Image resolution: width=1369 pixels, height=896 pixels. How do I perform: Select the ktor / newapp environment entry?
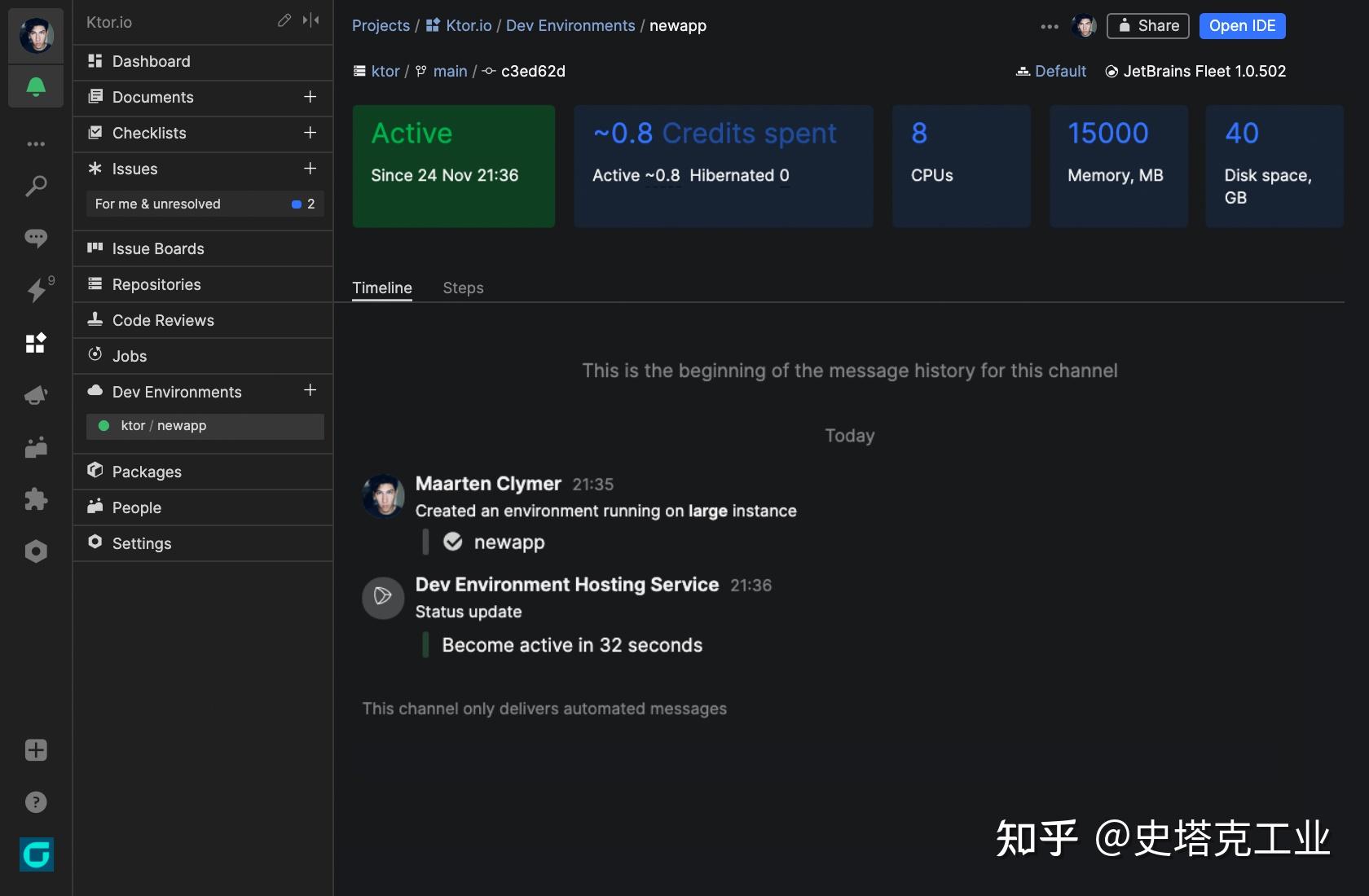click(205, 426)
